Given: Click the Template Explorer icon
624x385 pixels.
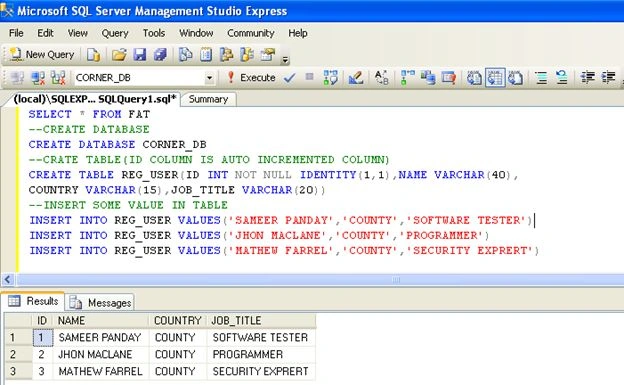Looking at the screenshot, I should (x=247, y=55).
